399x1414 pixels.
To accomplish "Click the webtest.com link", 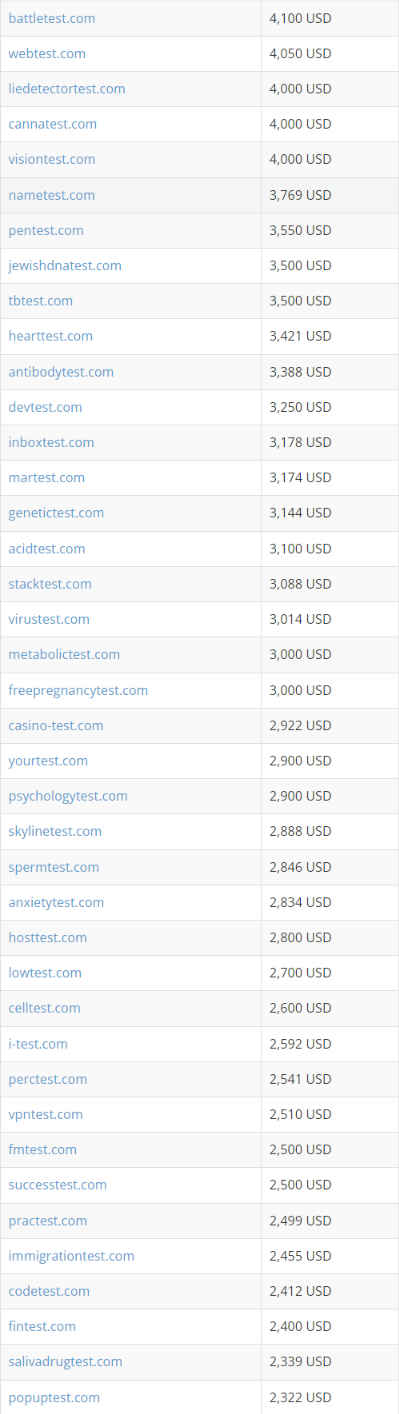I will click(47, 53).
